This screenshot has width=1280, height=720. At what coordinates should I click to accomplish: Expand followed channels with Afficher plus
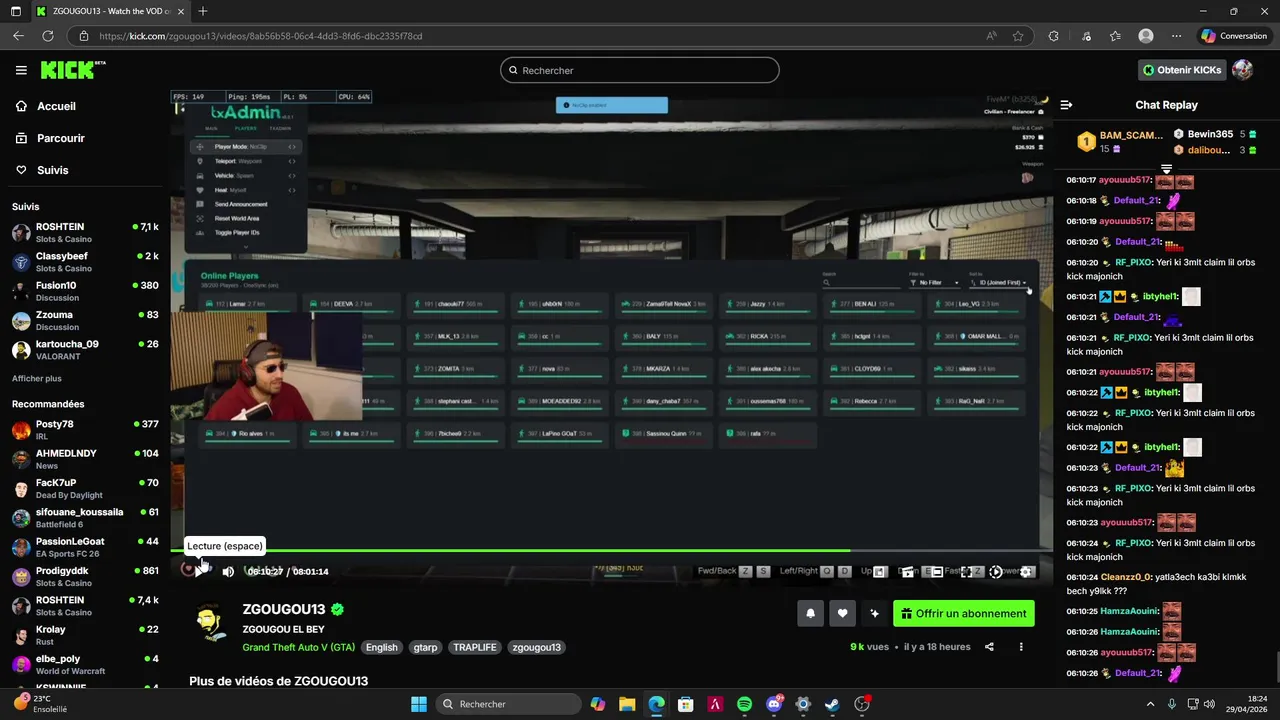[37, 379]
